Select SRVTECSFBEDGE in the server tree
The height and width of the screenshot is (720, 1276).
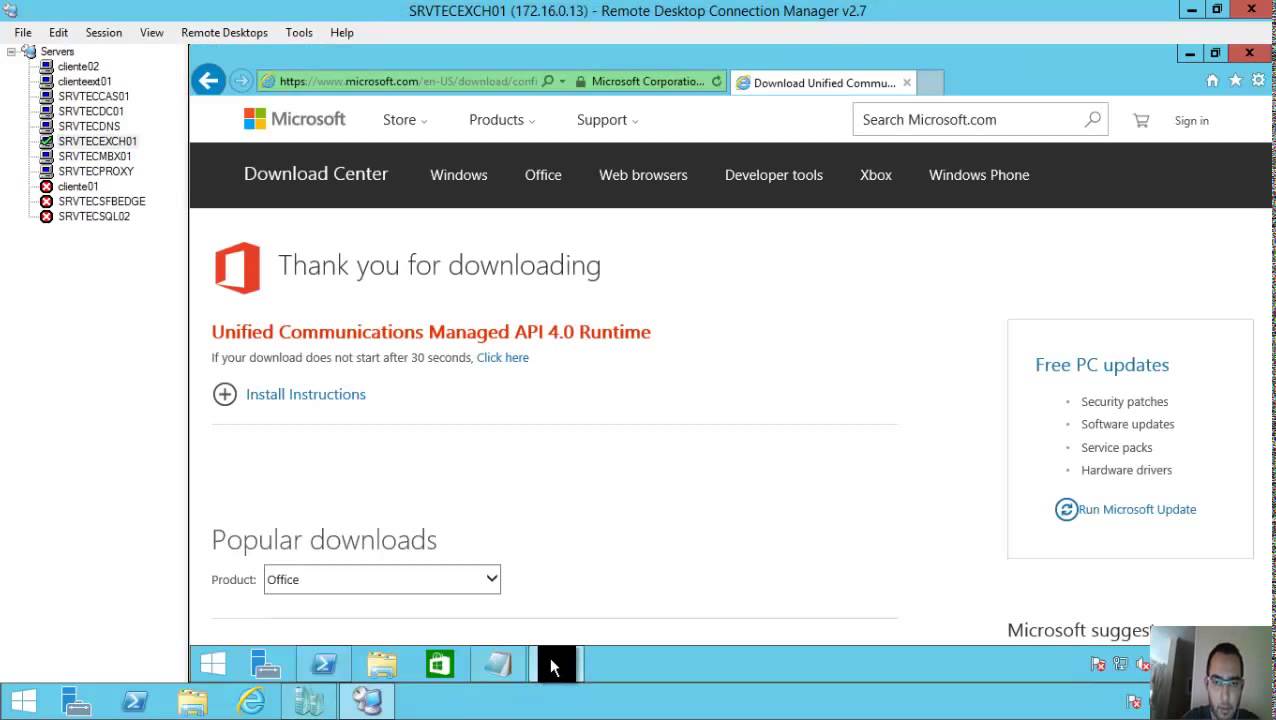click(x=102, y=201)
